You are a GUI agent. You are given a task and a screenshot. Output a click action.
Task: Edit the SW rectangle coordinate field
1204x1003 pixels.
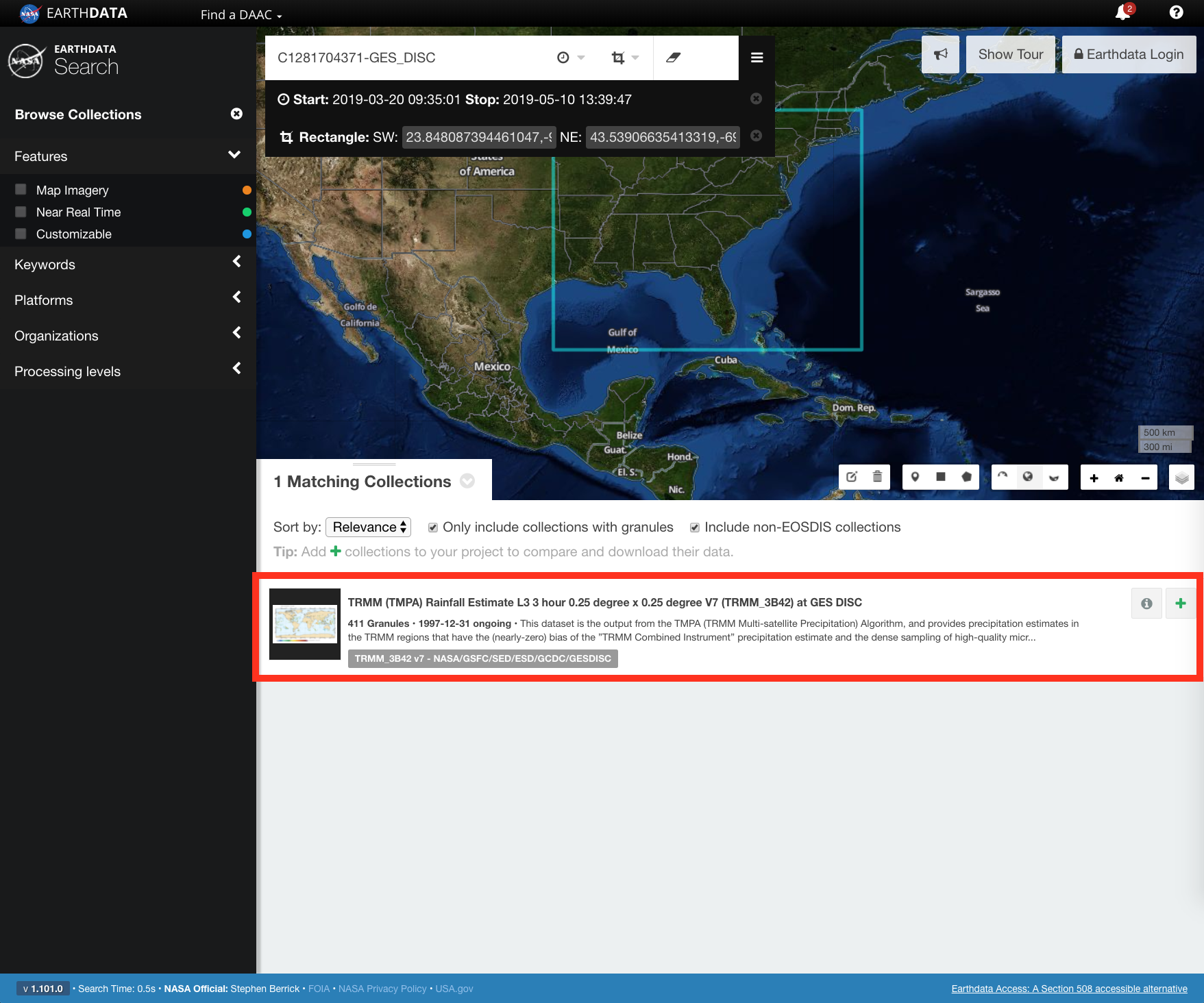pos(478,137)
